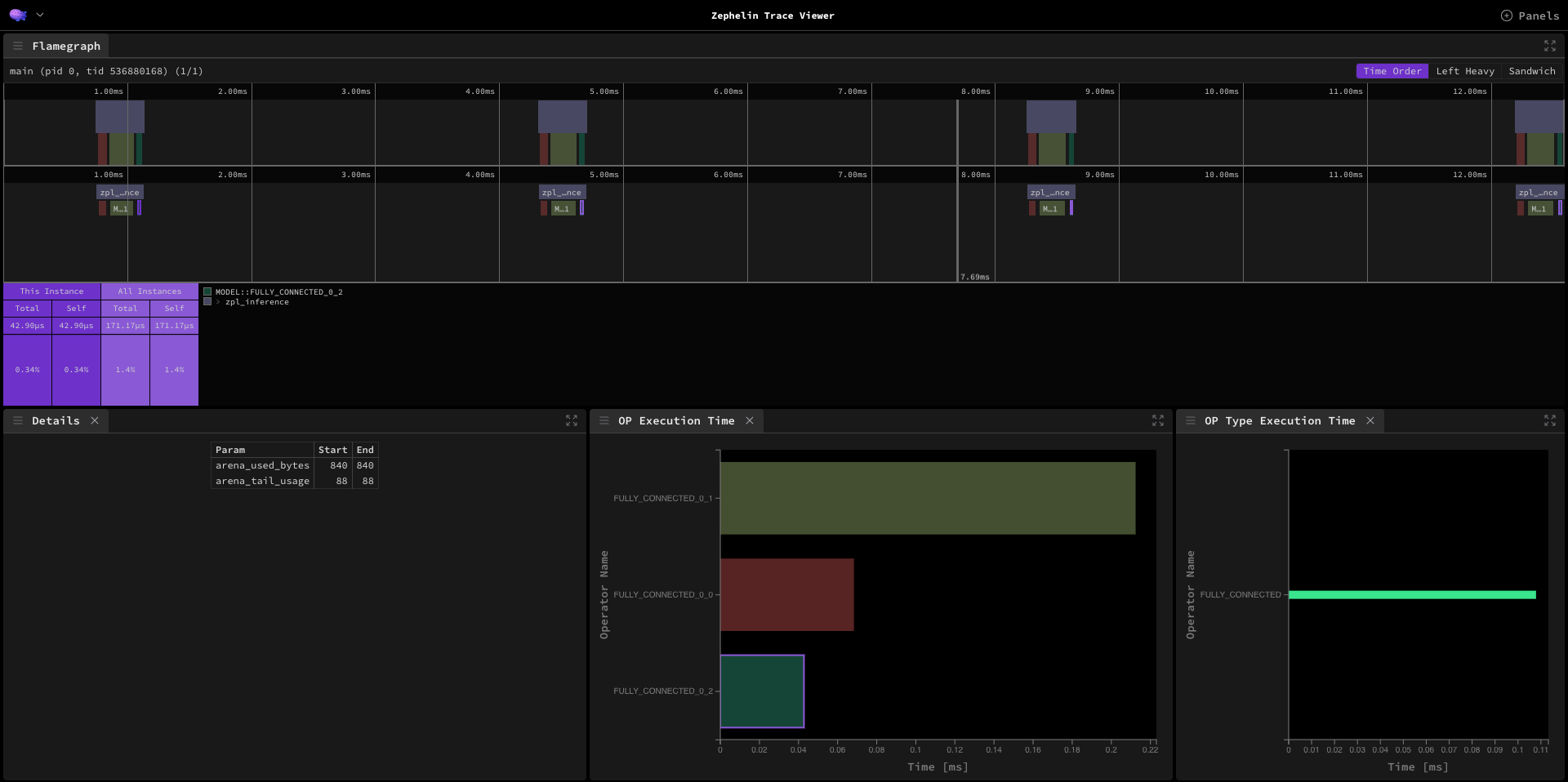Image resolution: width=1568 pixels, height=782 pixels.
Task: Open the dropdown arrow beside the logo
Action: pos(40,15)
